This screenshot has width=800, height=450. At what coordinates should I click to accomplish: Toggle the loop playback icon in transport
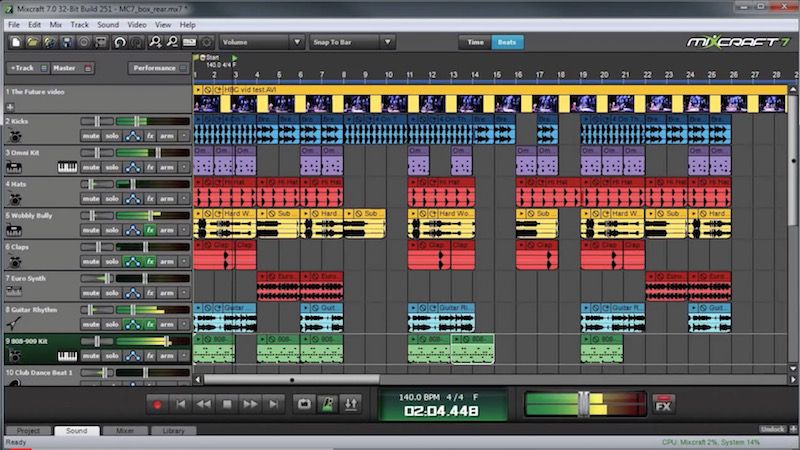click(x=304, y=404)
